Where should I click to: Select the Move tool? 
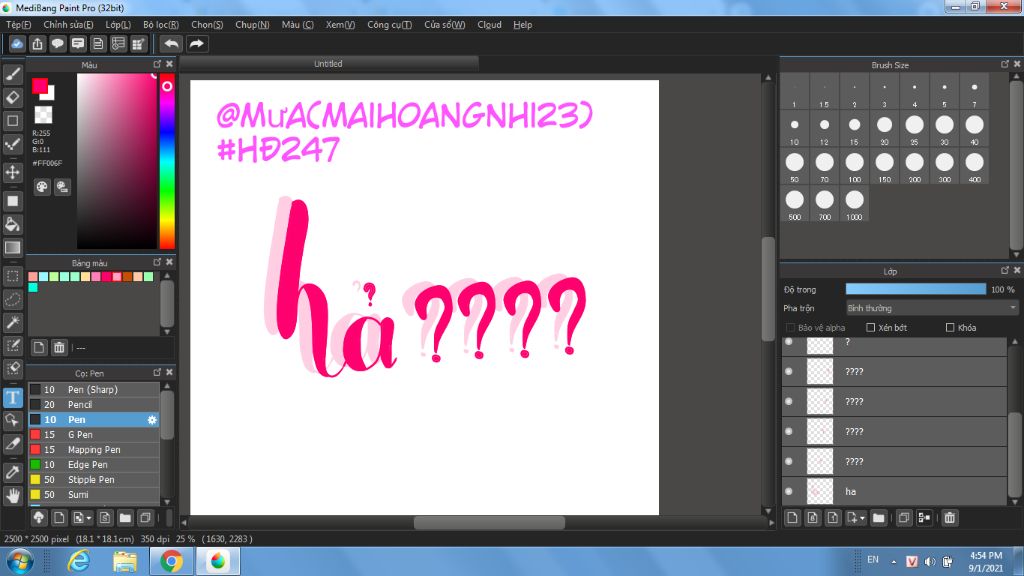pos(12,172)
